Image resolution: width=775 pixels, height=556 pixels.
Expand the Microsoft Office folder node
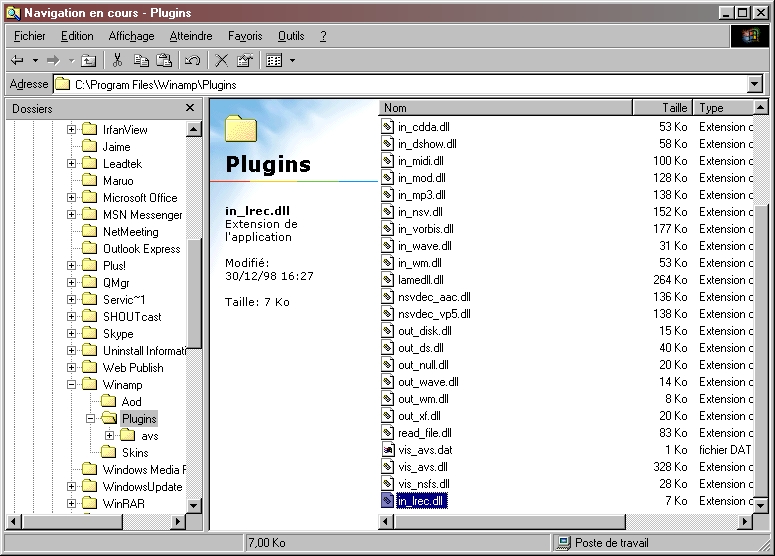(x=72, y=198)
